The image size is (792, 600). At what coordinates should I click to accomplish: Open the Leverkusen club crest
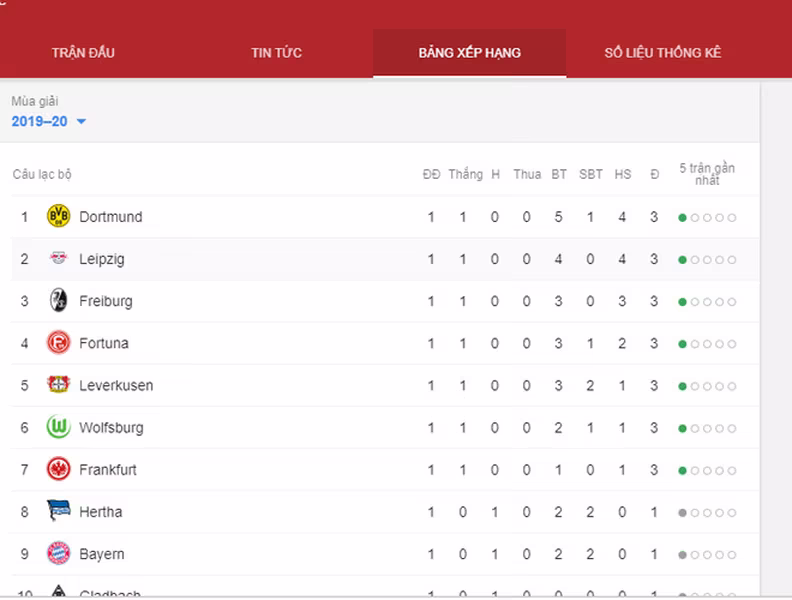59,385
